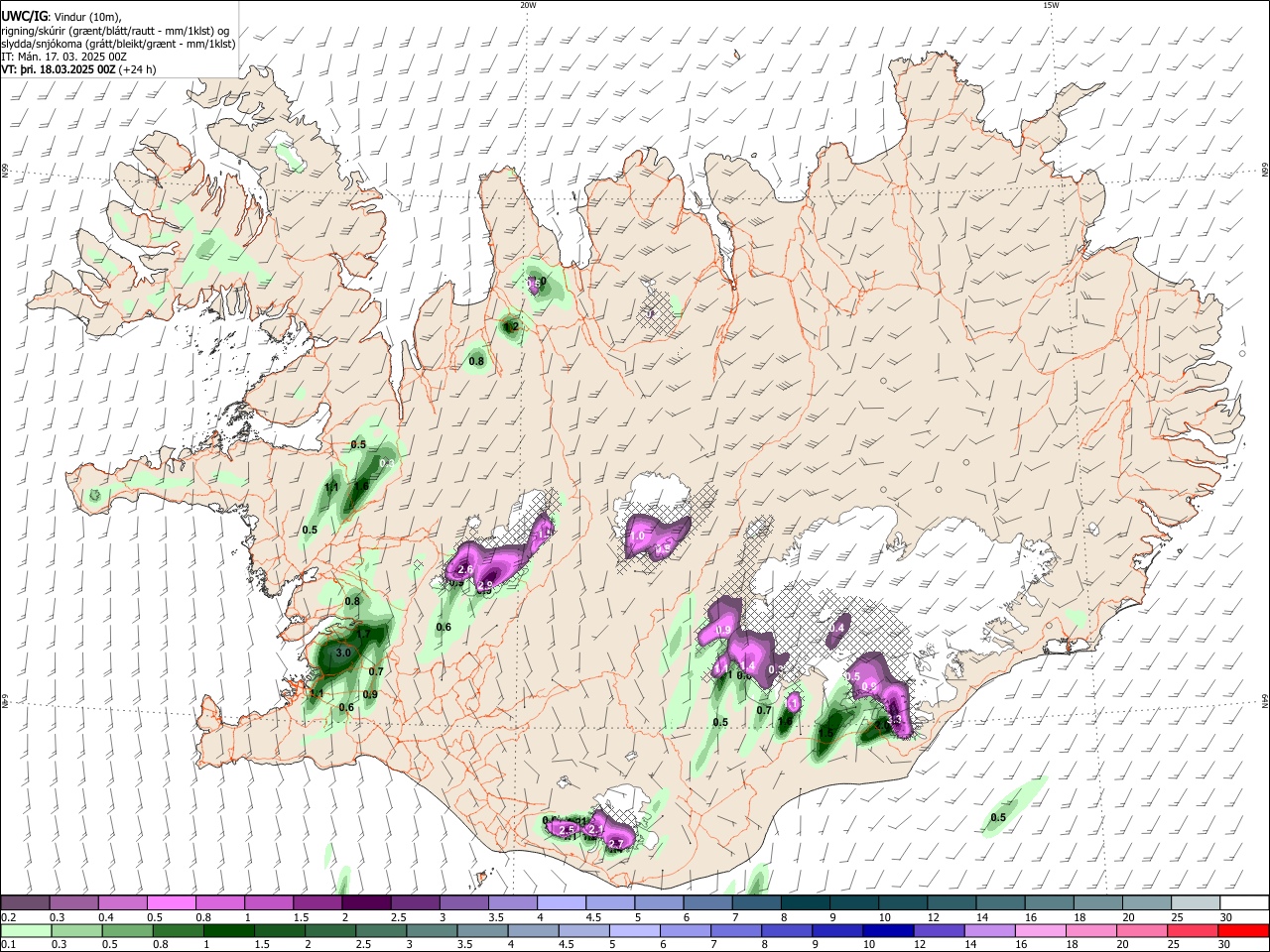Pick rain-scale swatch between 2.5 and 3
The height and width of the screenshot is (952, 1270).
pos(380,930)
